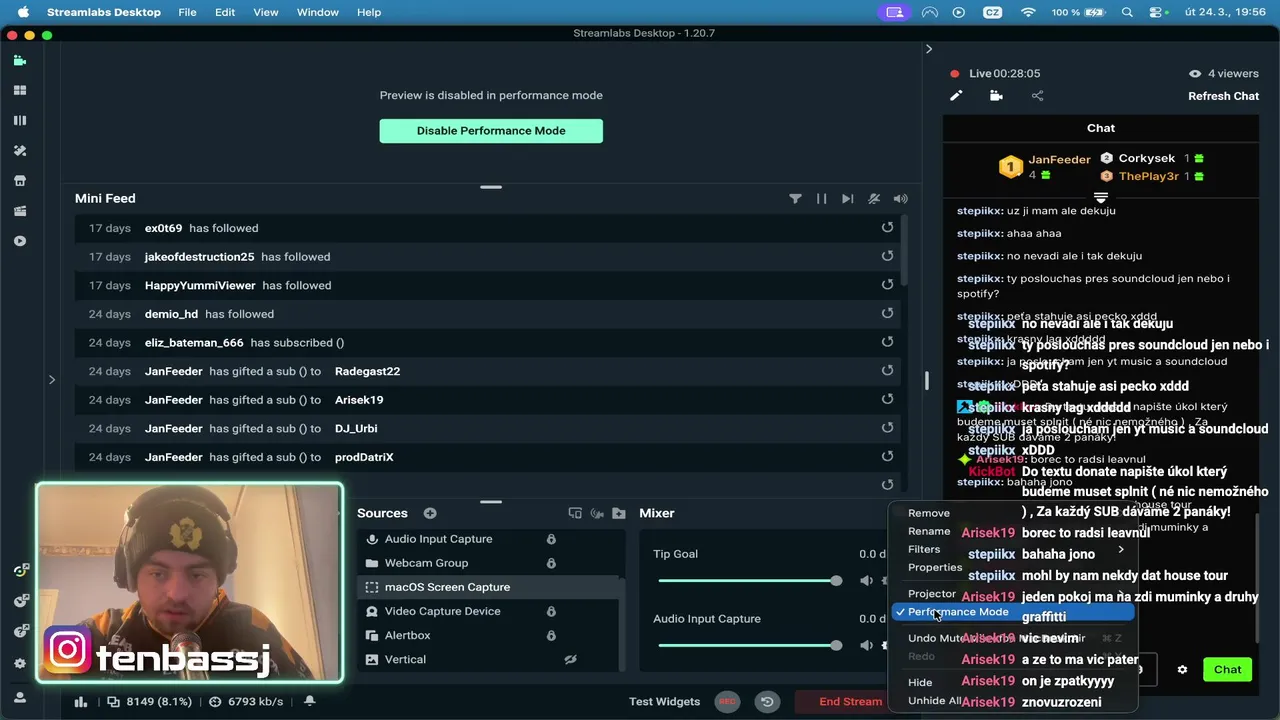Screen dimensions: 1280x720
Task: Open the Highlighter clapperboard icon
Action: point(19,211)
